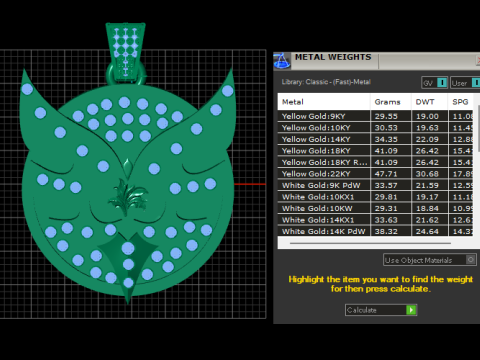The width and height of the screenshot is (480, 360).
Task: Click the grams value '29.31'
Action: click(386, 208)
